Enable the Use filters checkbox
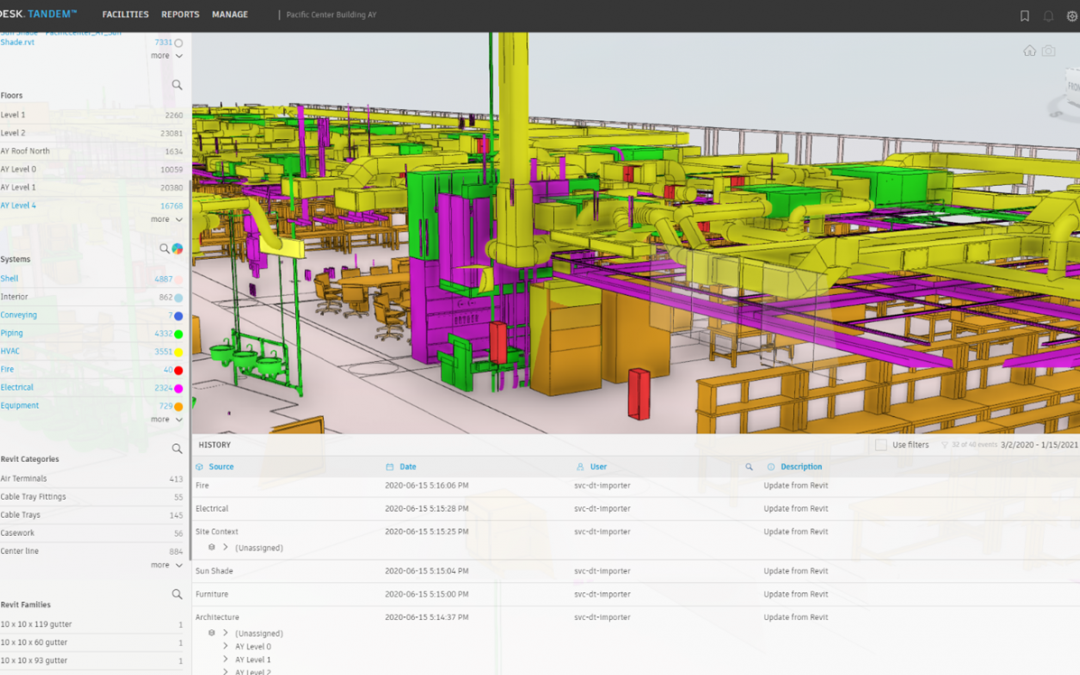 [x=881, y=445]
